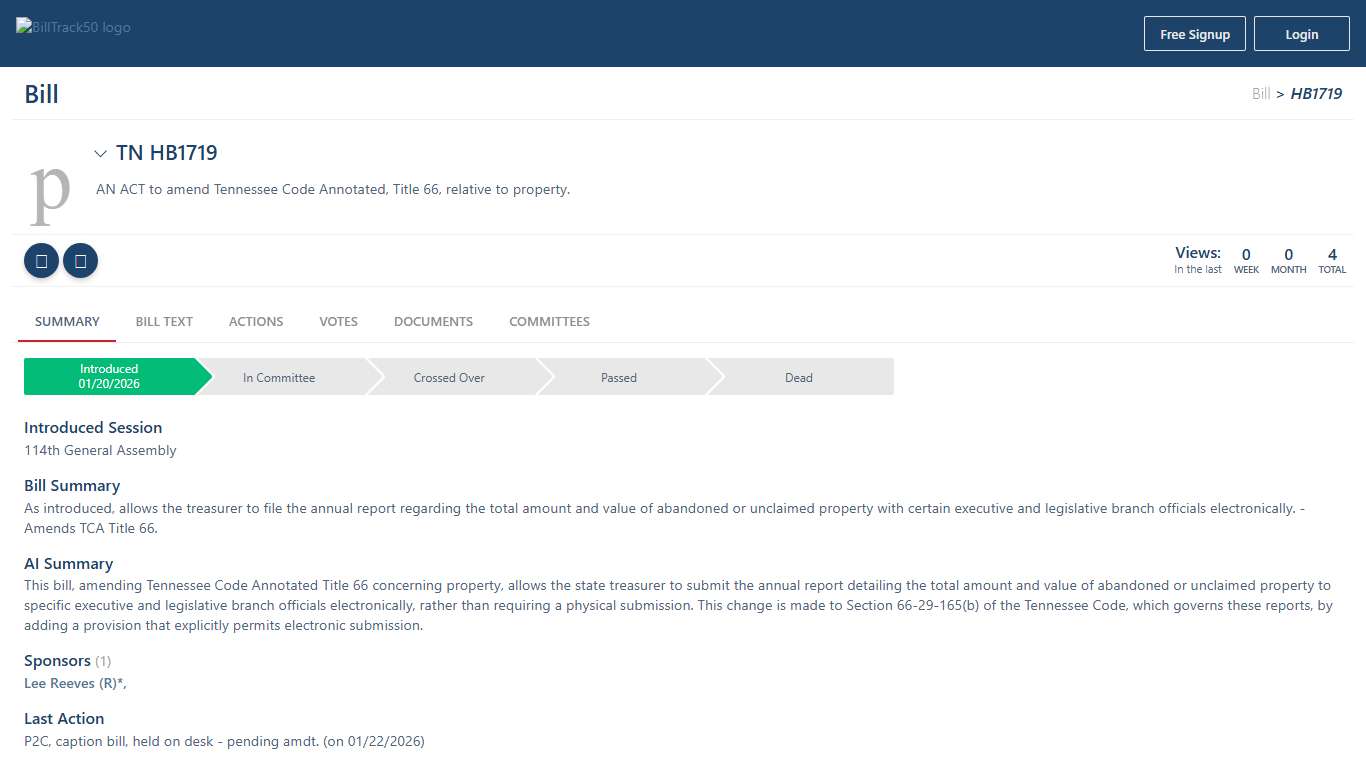Click the HB1719 breadcrumb item
Viewport: 1366px width, 768px height.
click(1316, 94)
